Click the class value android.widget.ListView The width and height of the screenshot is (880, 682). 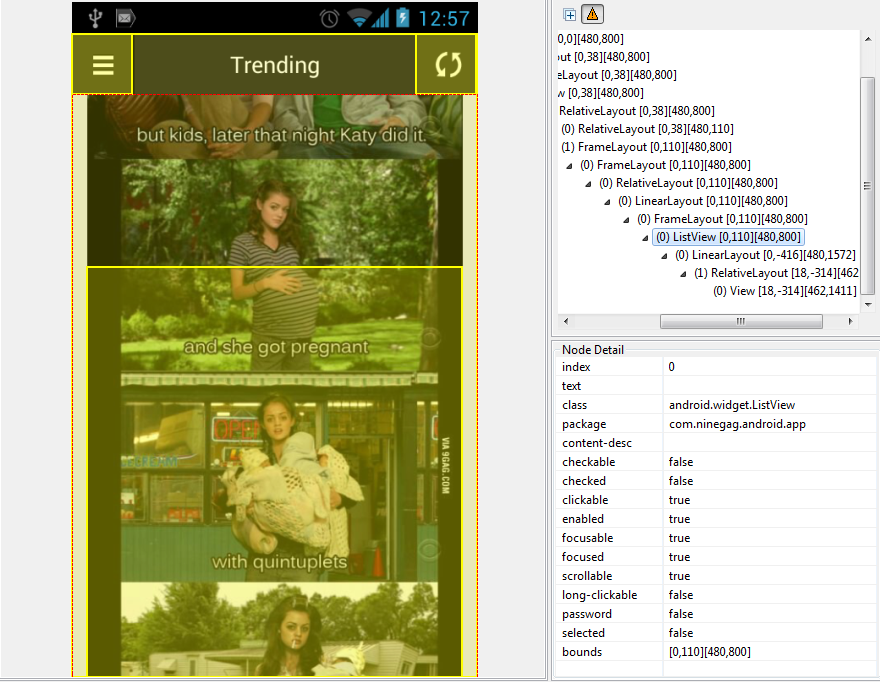point(732,405)
